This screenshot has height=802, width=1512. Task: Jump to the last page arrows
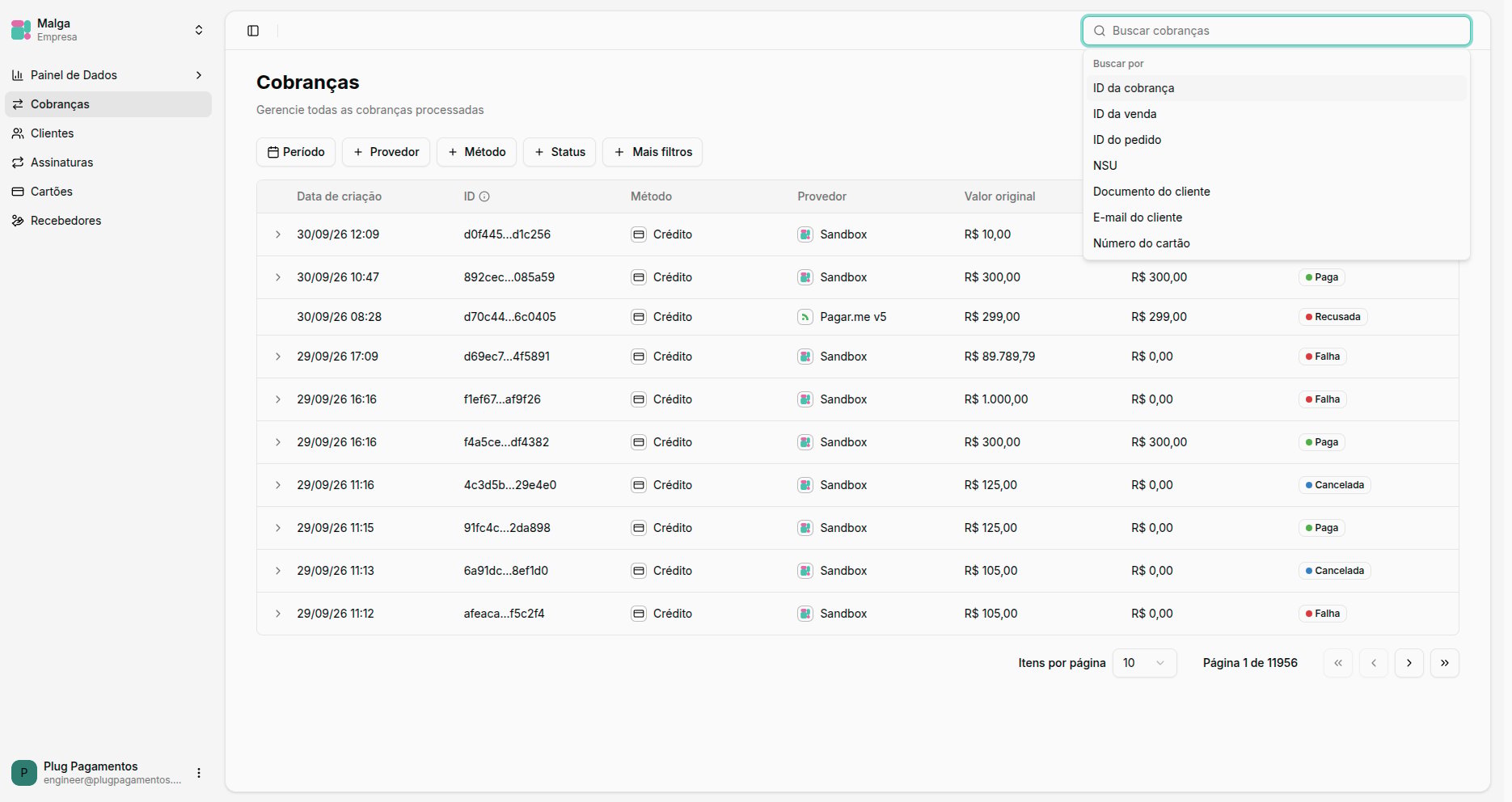click(x=1444, y=663)
